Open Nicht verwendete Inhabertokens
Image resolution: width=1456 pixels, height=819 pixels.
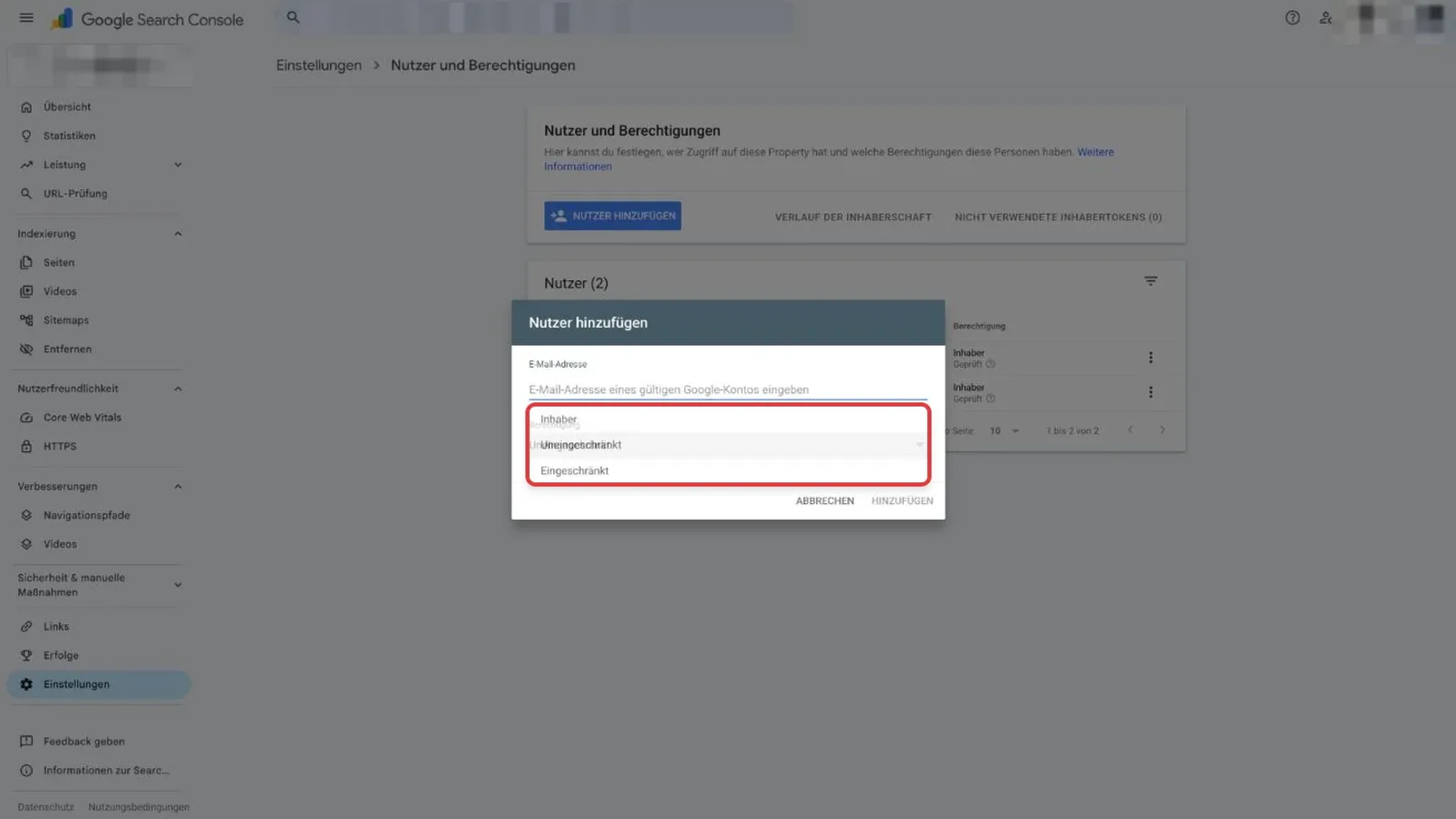1058,217
